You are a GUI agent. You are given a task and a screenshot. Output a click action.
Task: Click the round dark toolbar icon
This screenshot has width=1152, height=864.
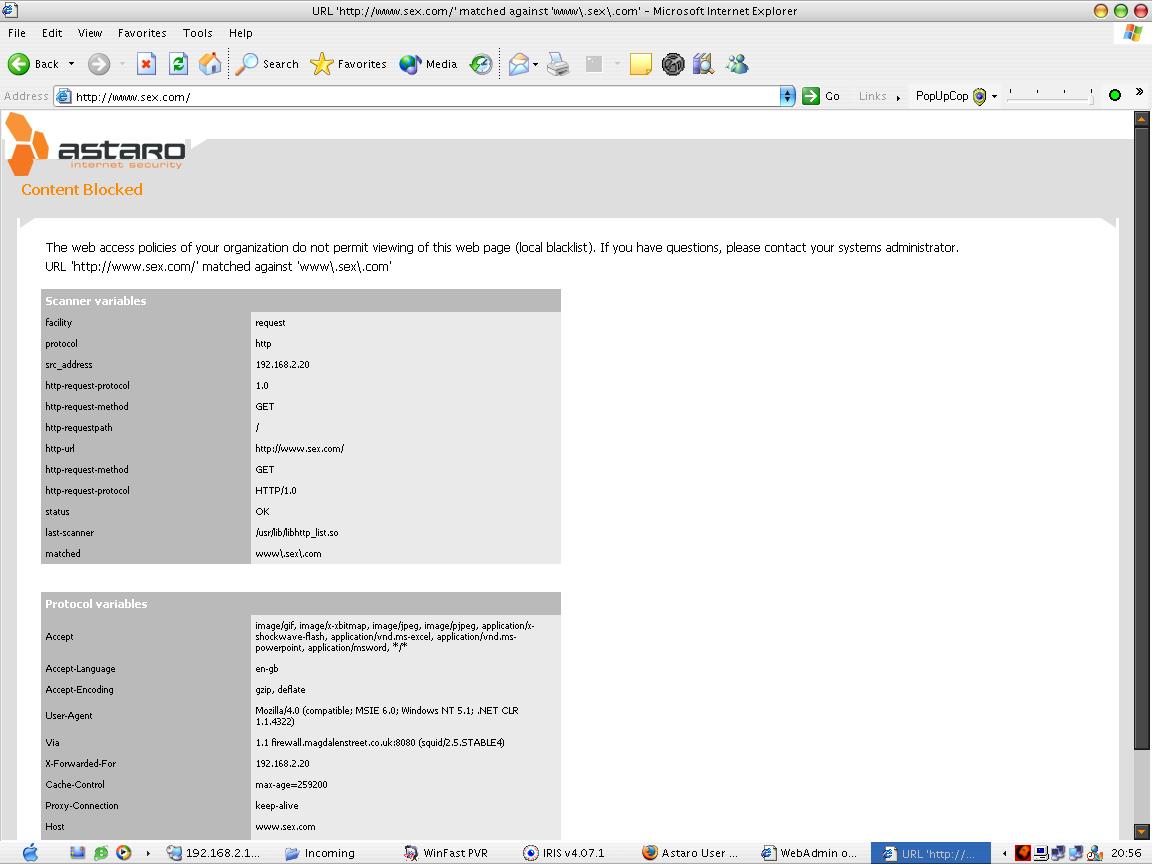(x=673, y=64)
